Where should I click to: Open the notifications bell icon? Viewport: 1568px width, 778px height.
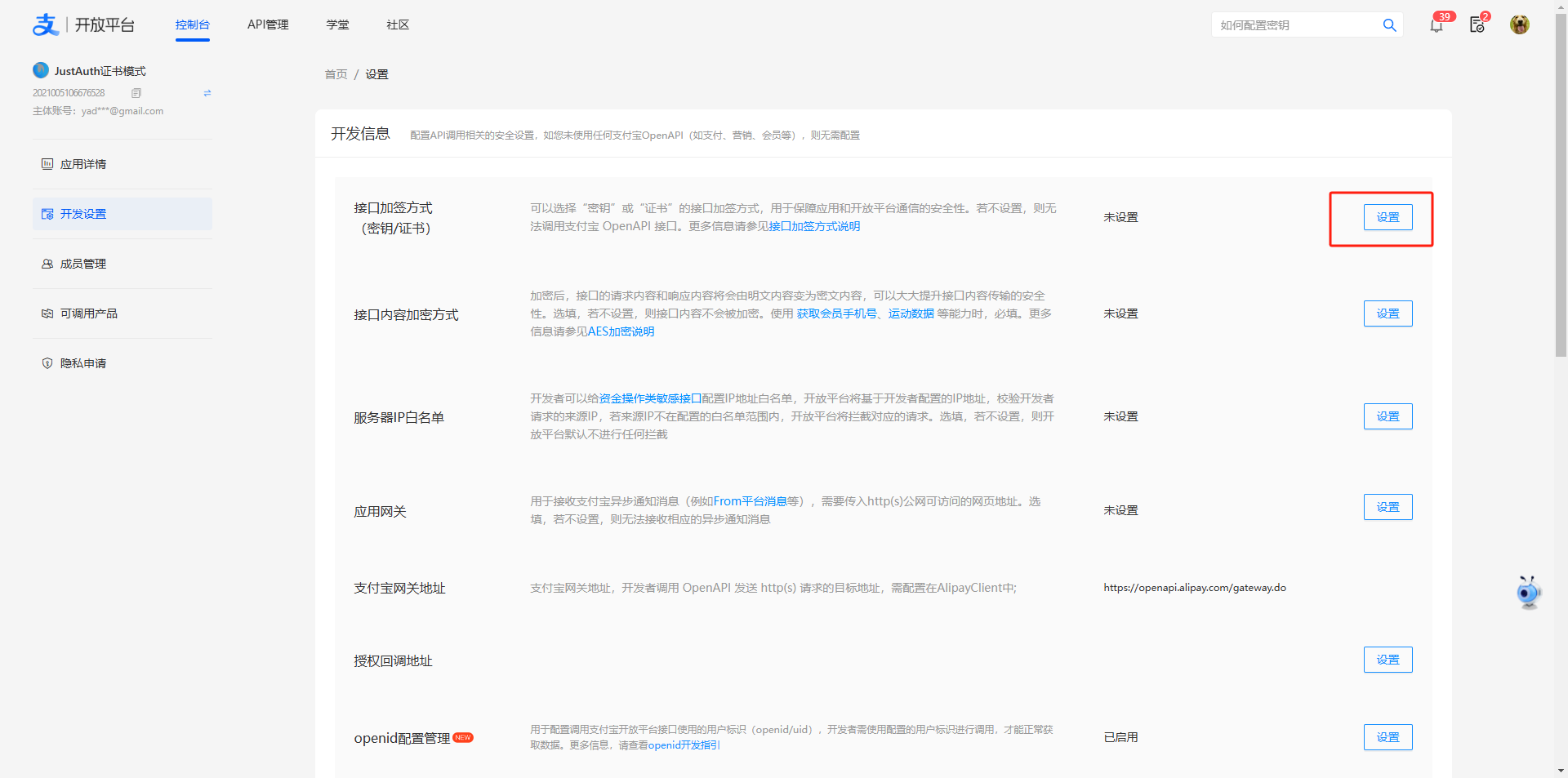[1437, 25]
